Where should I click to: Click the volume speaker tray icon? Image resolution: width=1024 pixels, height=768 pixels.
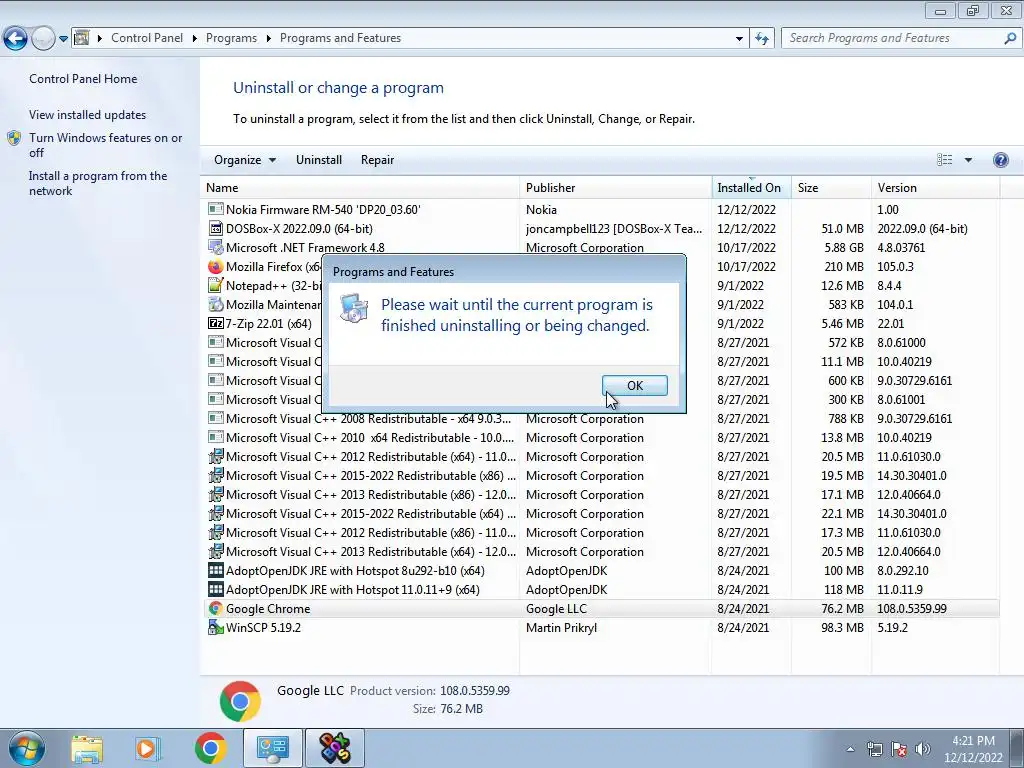coord(923,749)
